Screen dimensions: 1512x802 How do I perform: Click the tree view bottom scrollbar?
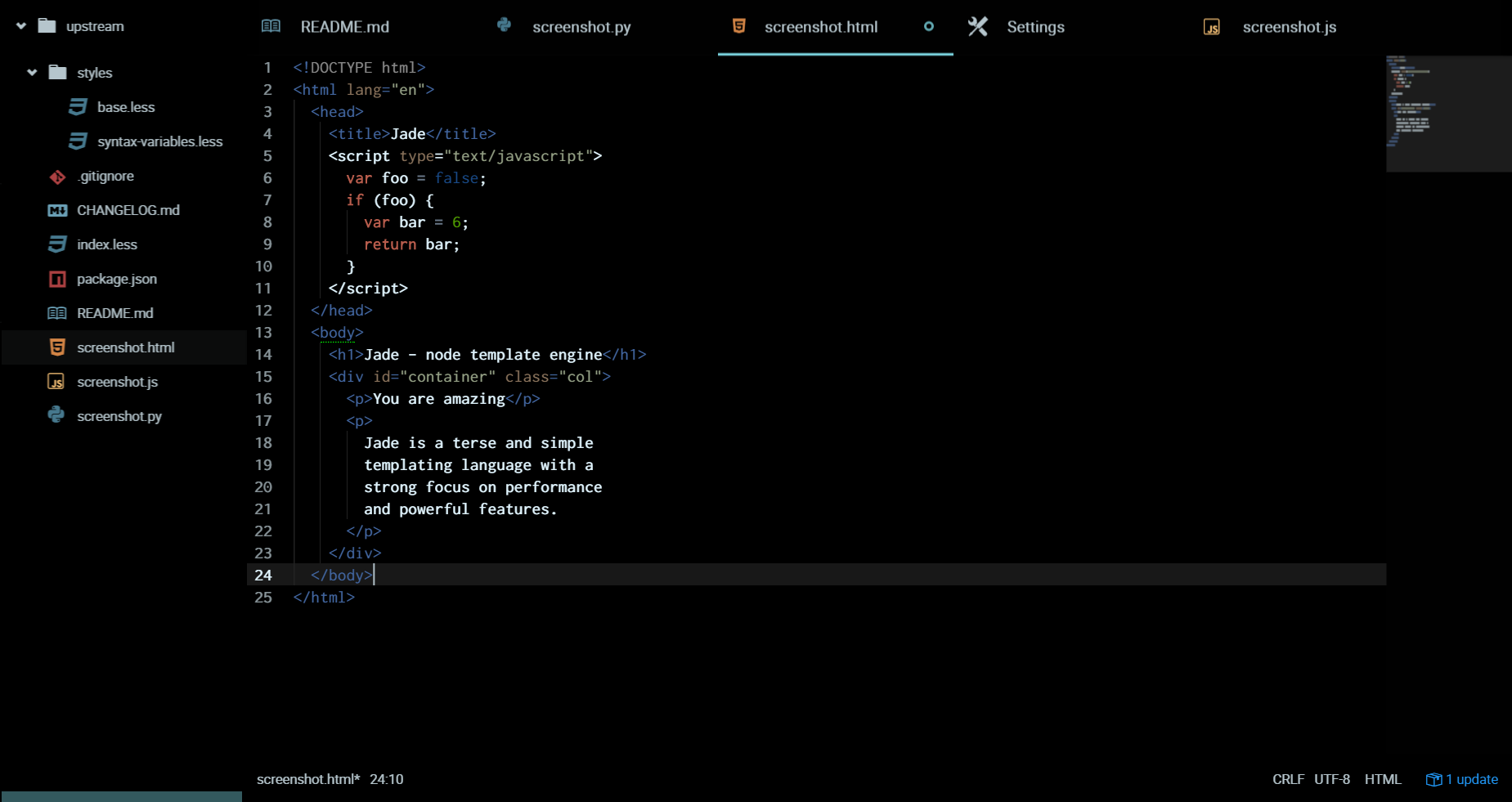pos(122,796)
